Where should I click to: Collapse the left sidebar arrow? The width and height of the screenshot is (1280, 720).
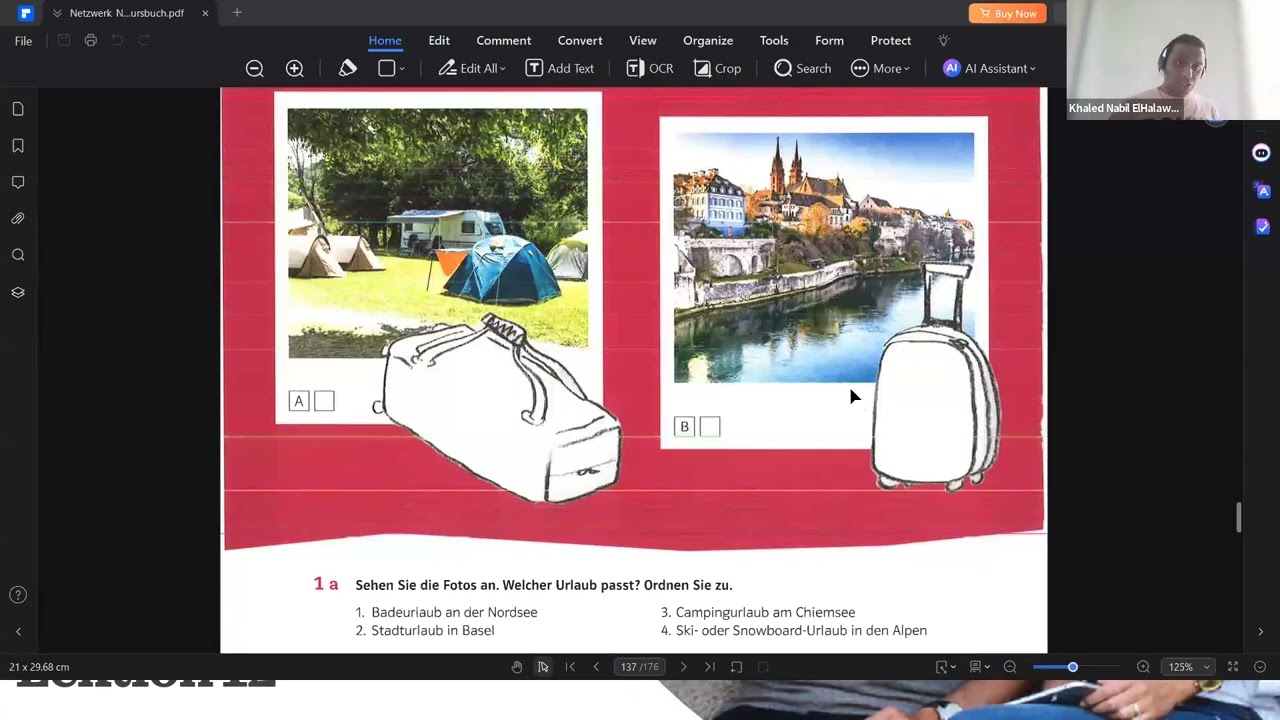point(18,632)
